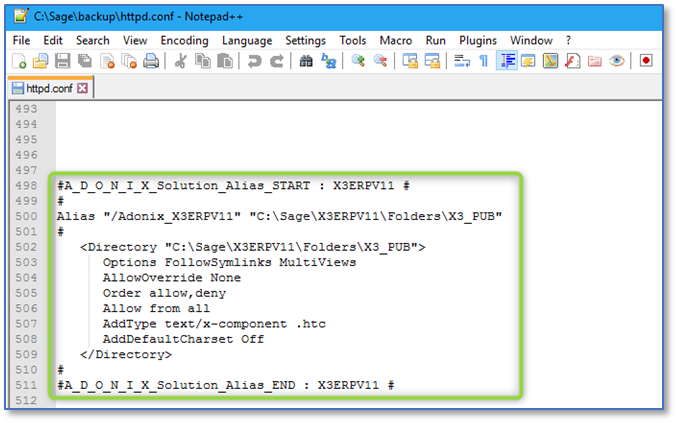Open the Settings menu
The width and height of the screenshot is (677, 423).
(305, 40)
